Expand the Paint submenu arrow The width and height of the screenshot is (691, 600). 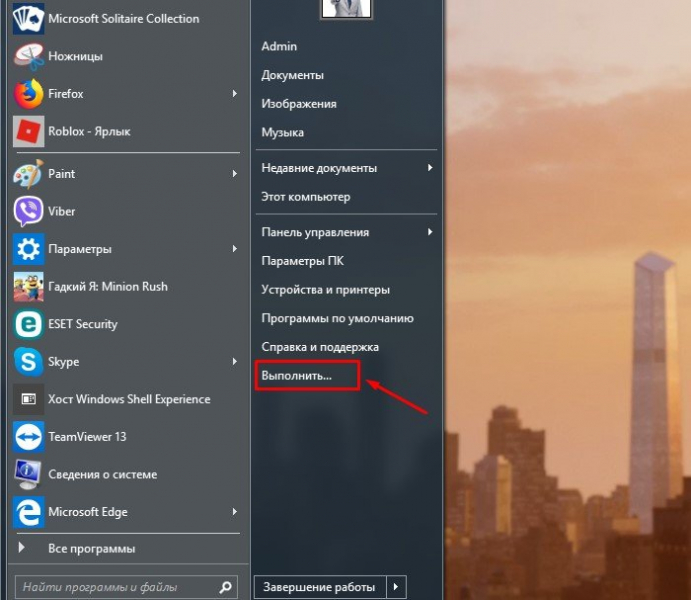(235, 174)
